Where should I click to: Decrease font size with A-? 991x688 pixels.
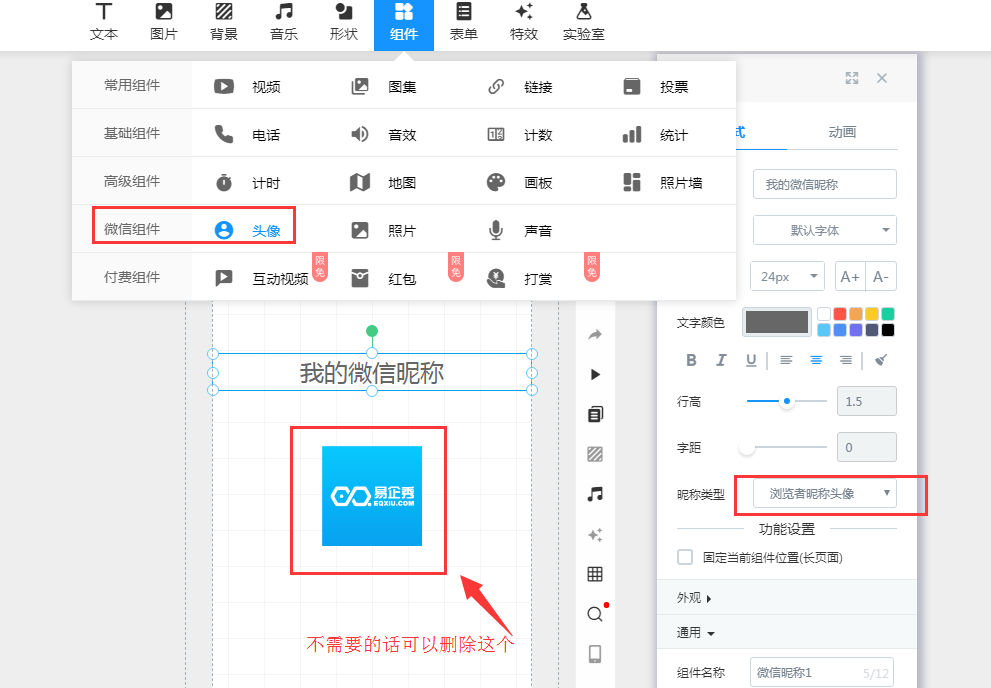(x=881, y=277)
